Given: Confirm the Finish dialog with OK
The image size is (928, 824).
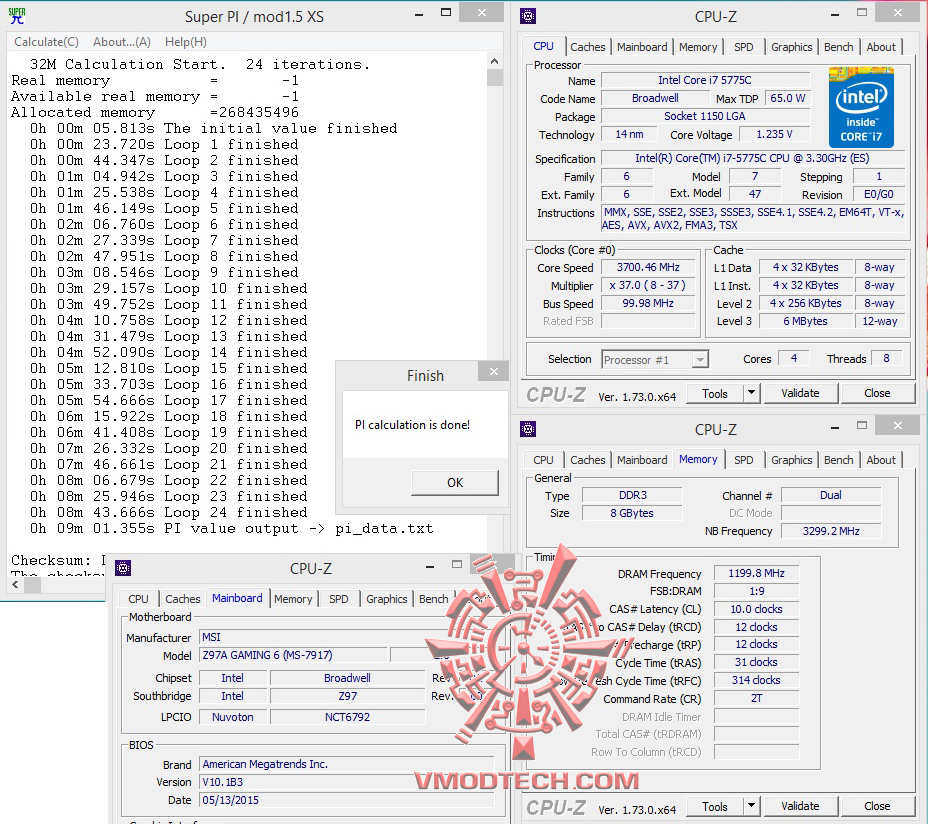Looking at the screenshot, I should (x=455, y=482).
